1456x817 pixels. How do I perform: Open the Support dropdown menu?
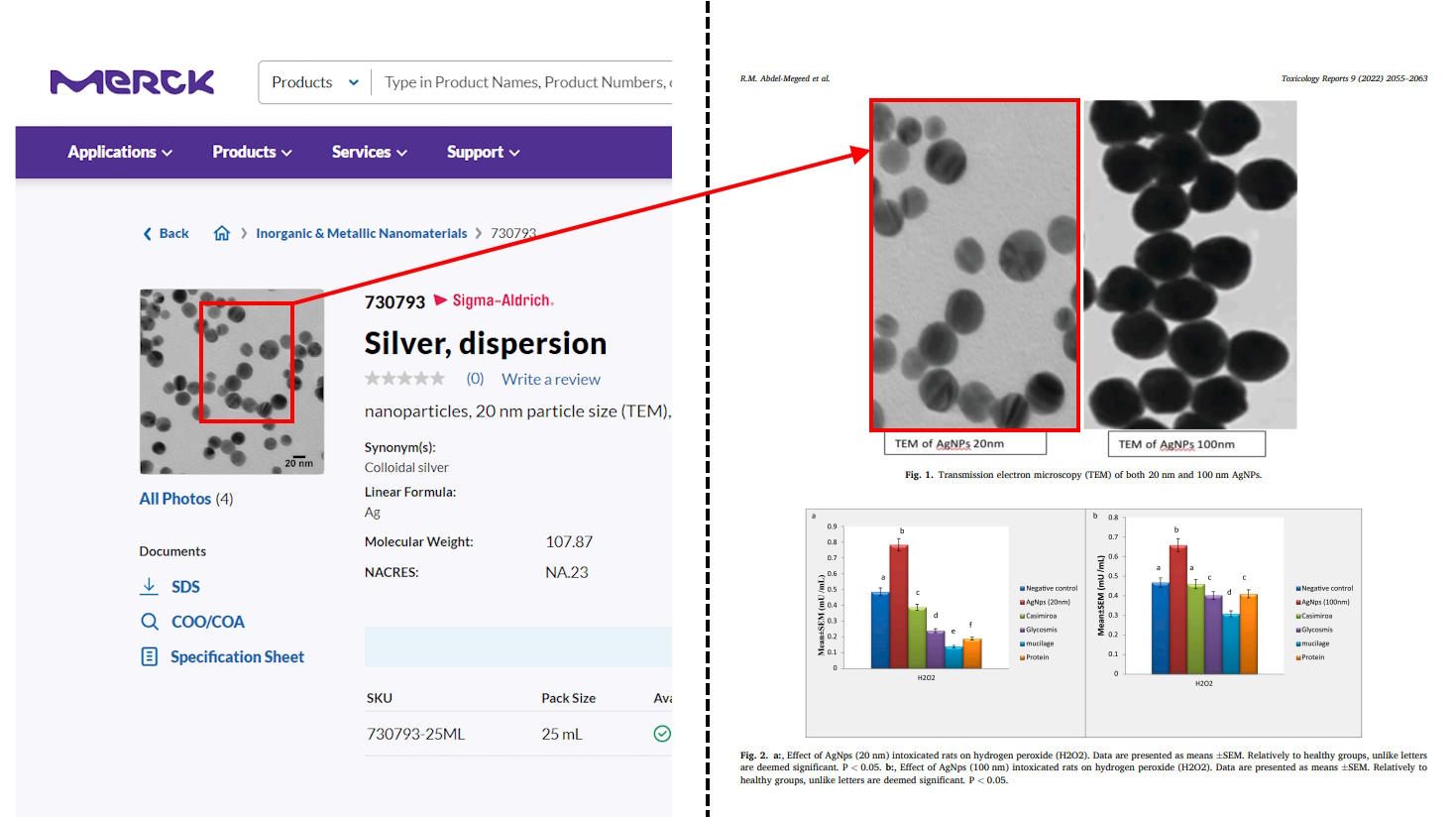click(x=483, y=152)
